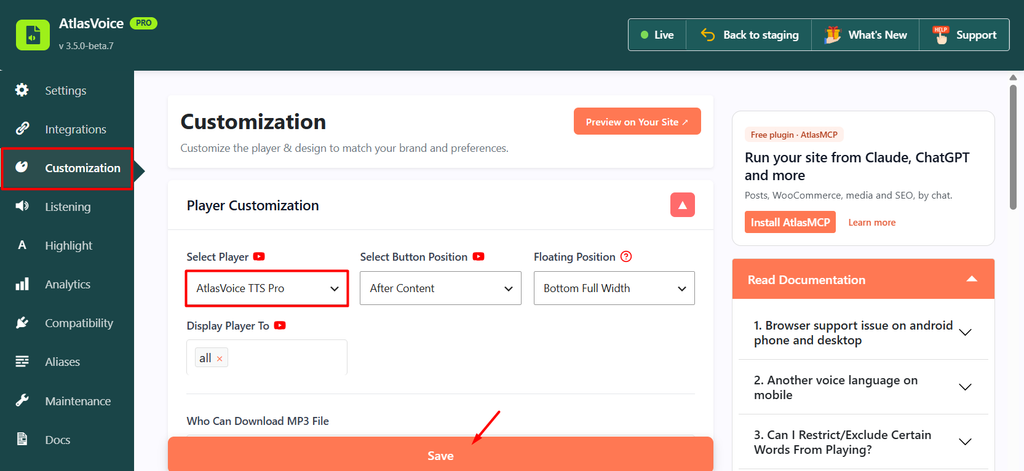Click the green PRO badge
Viewport: 1024px width, 471px height.
point(143,23)
